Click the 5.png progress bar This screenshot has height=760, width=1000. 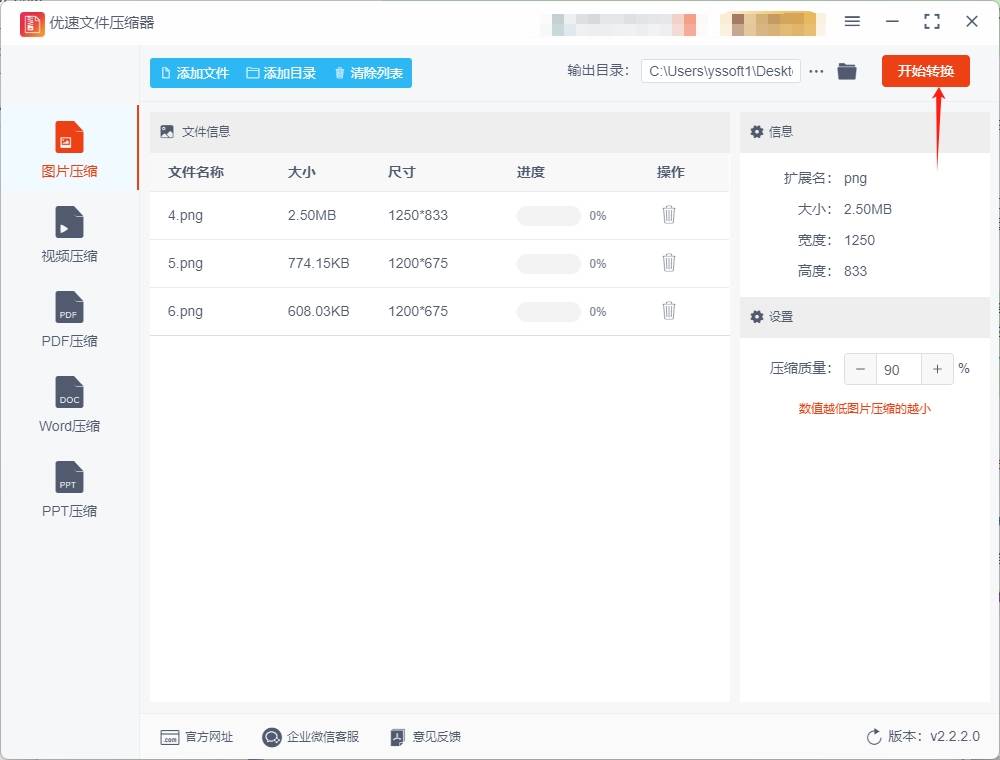click(x=548, y=263)
